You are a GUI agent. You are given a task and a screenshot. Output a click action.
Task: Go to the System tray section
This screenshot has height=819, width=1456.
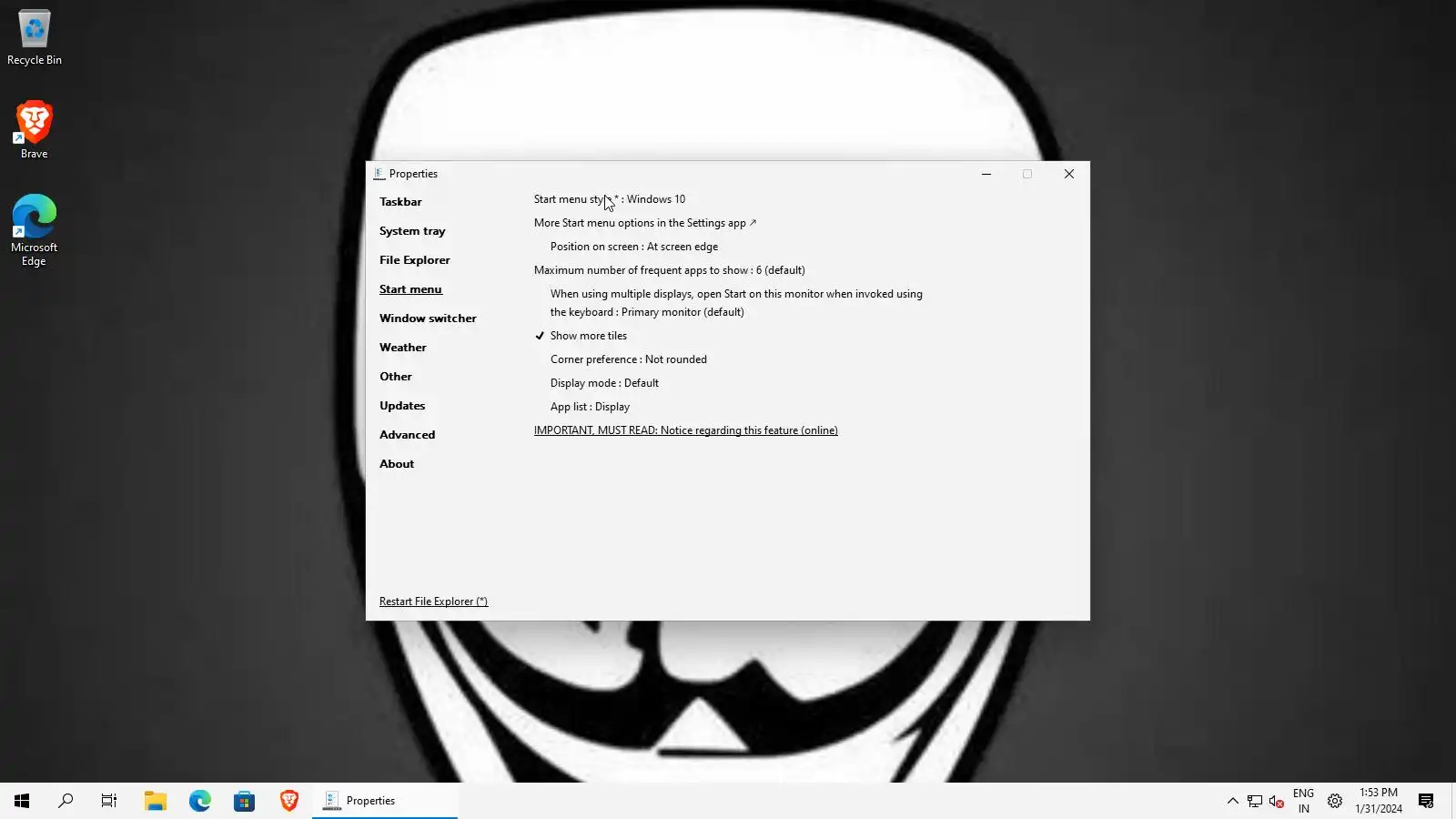(412, 231)
